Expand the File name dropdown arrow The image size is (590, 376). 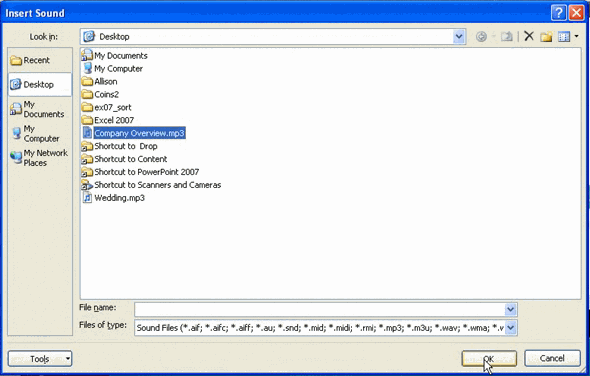point(510,309)
